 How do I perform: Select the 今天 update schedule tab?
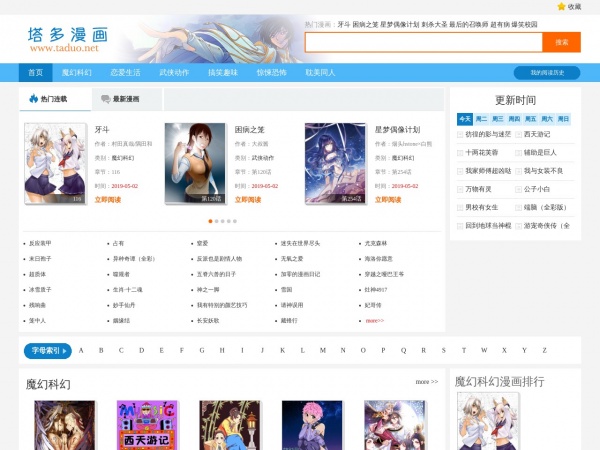(465, 119)
